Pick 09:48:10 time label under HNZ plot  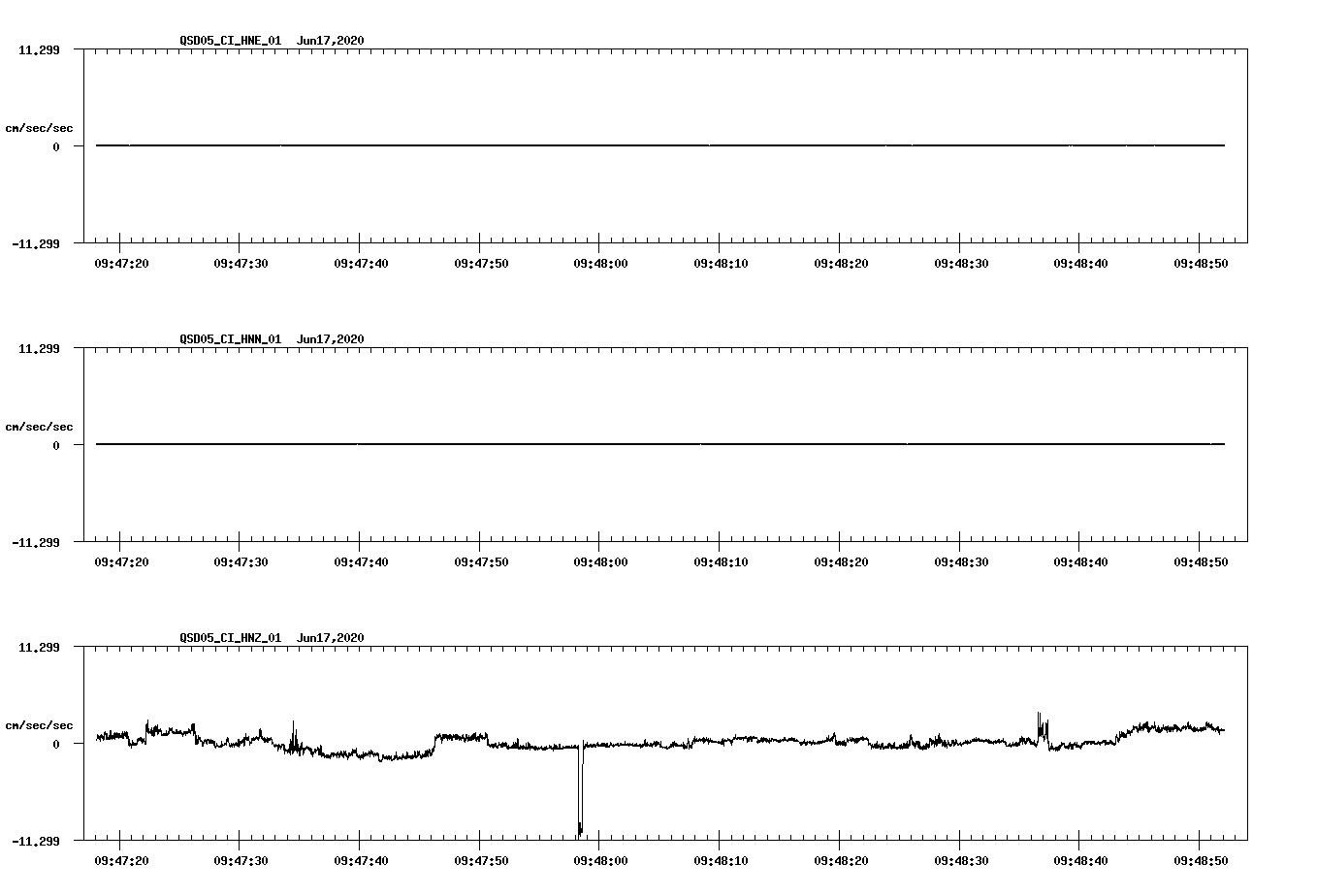point(721,861)
